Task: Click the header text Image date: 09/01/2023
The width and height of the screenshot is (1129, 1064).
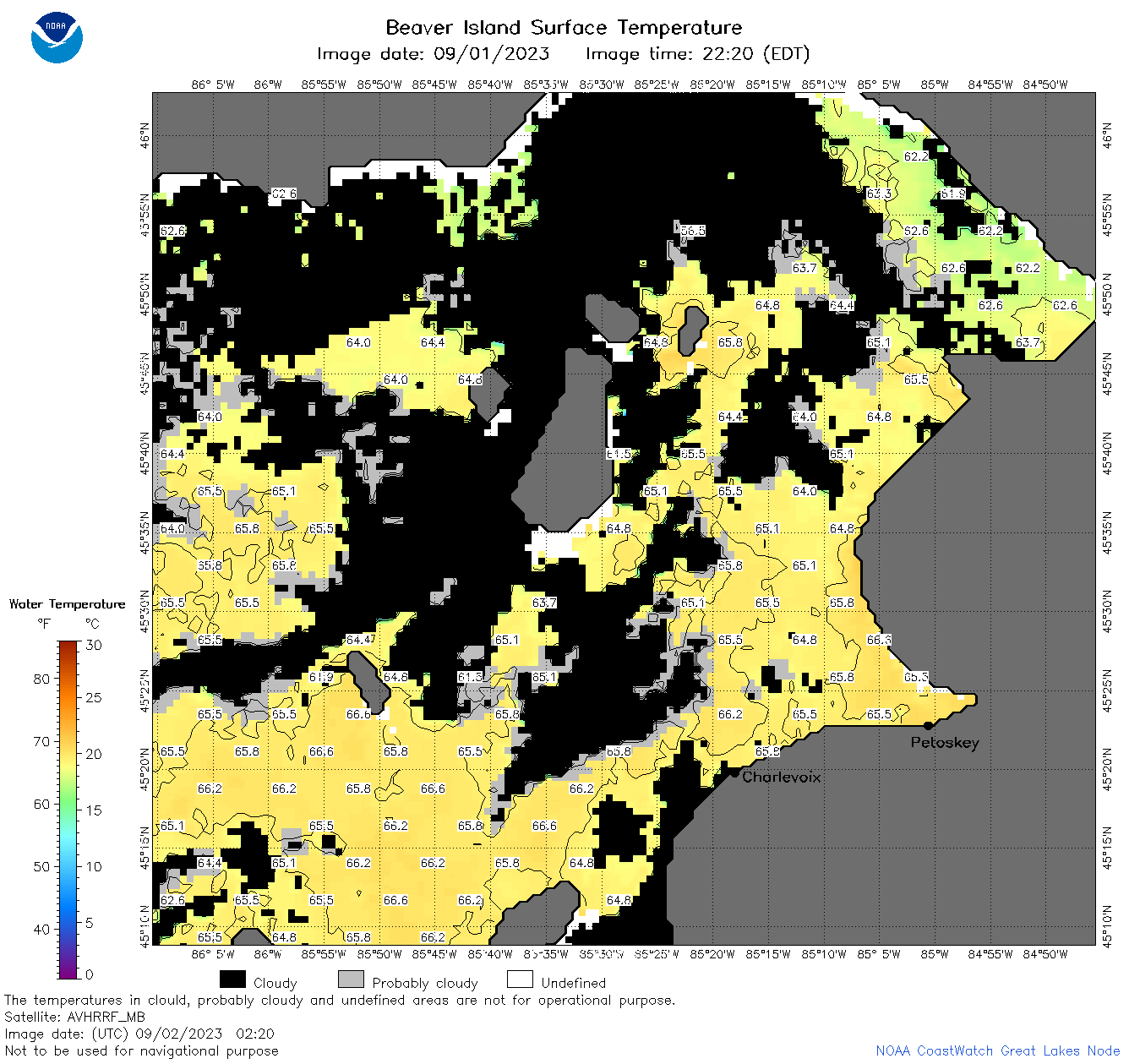Action: pyautogui.click(x=433, y=54)
